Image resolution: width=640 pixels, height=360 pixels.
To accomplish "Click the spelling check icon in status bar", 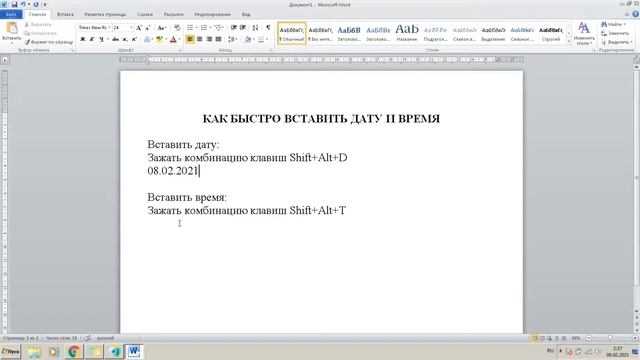I will 87,338.
